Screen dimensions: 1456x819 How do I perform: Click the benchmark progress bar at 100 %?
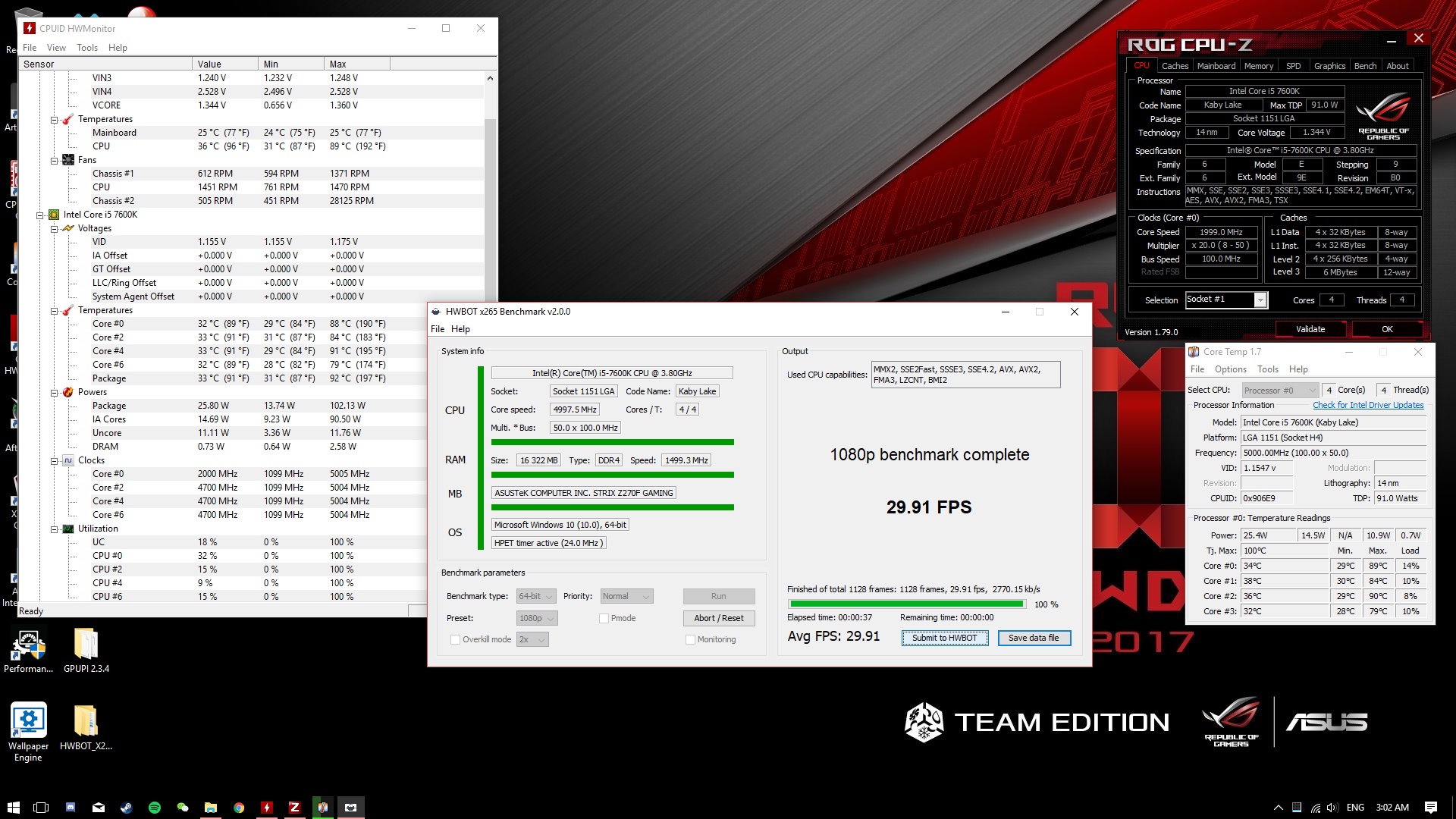coord(907,604)
